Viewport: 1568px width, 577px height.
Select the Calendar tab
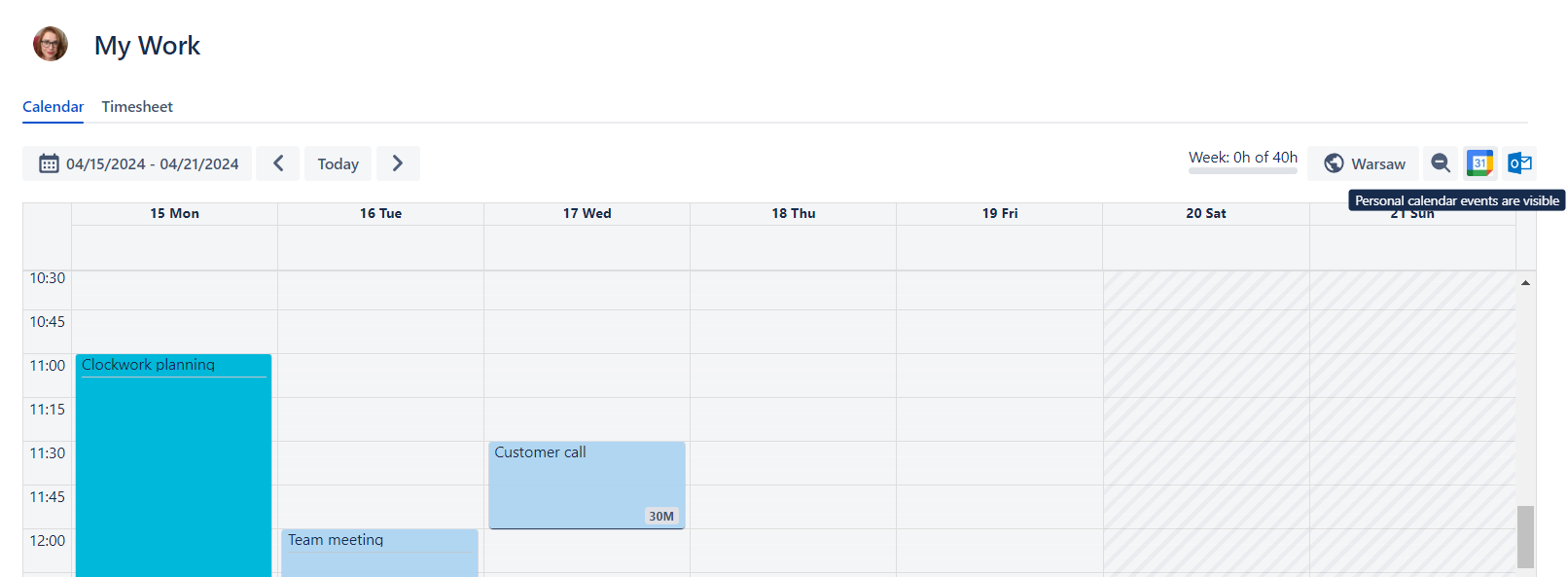coord(53,107)
